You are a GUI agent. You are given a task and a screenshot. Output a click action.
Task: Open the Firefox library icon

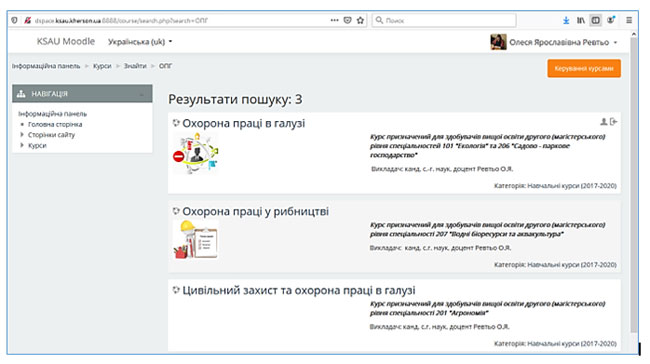coord(581,20)
